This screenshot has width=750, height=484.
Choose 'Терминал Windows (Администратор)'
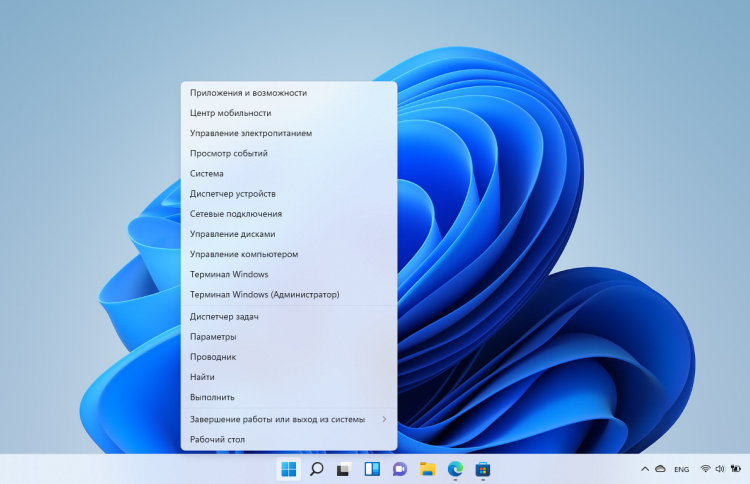[265, 295]
